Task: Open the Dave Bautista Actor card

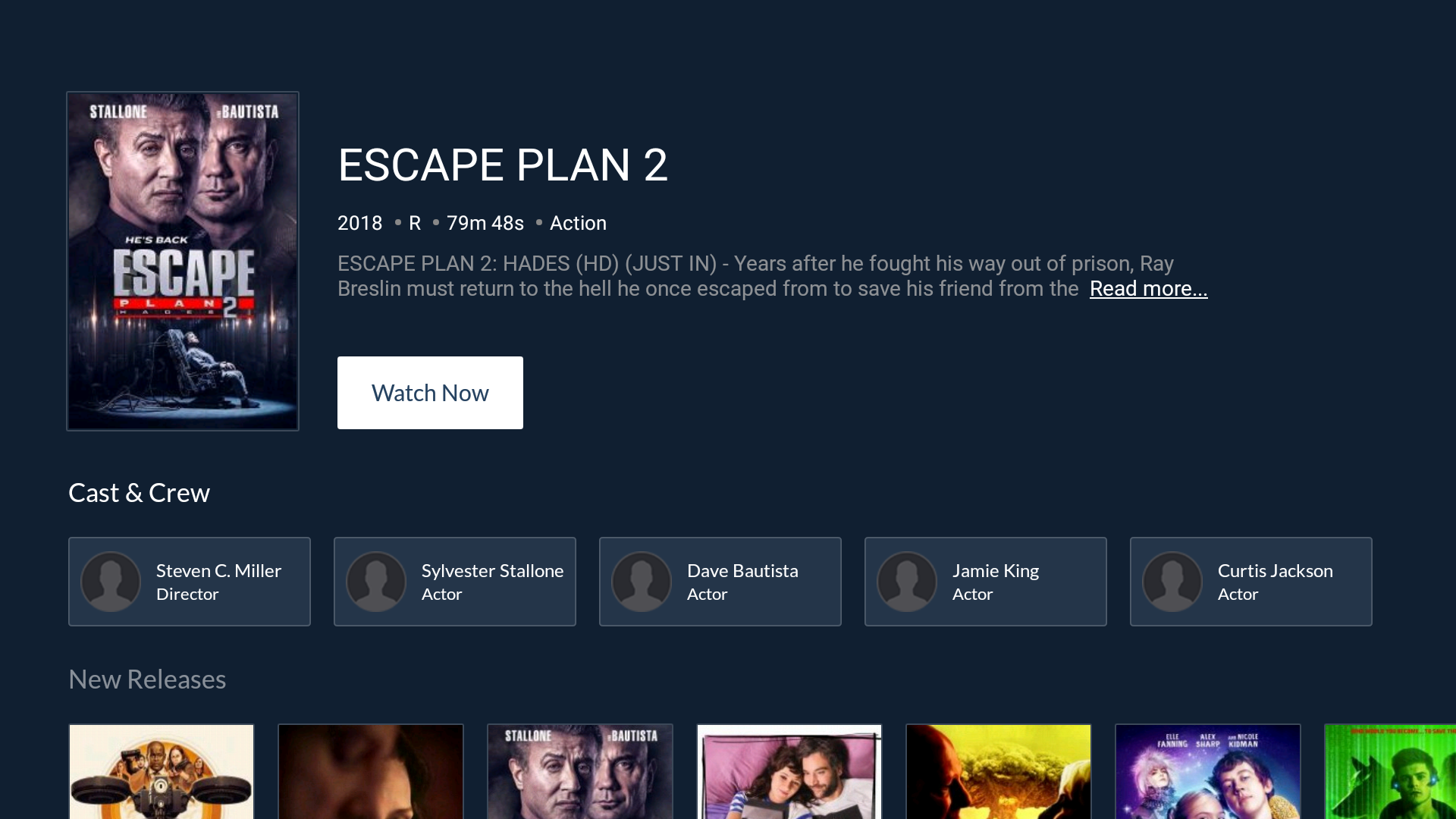Action: click(720, 582)
